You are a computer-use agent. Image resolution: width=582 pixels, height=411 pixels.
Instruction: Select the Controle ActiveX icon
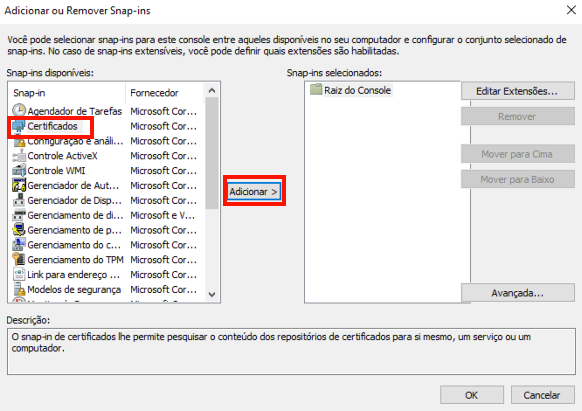19,156
